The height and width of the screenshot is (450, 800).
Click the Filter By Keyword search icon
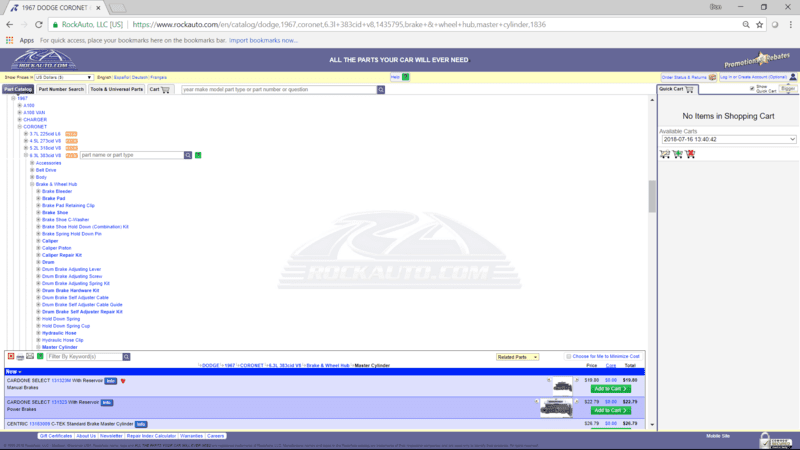tap(126, 357)
